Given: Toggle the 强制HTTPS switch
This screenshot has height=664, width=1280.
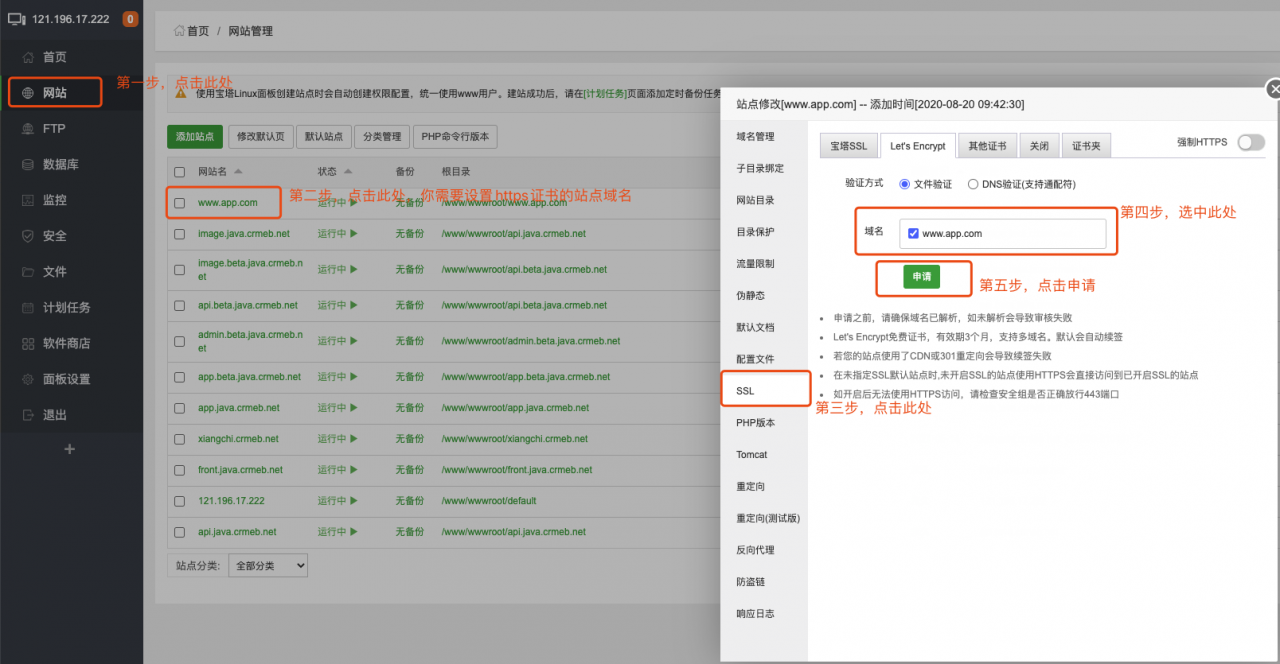Looking at the screenshot, I should coord(1250,143).
